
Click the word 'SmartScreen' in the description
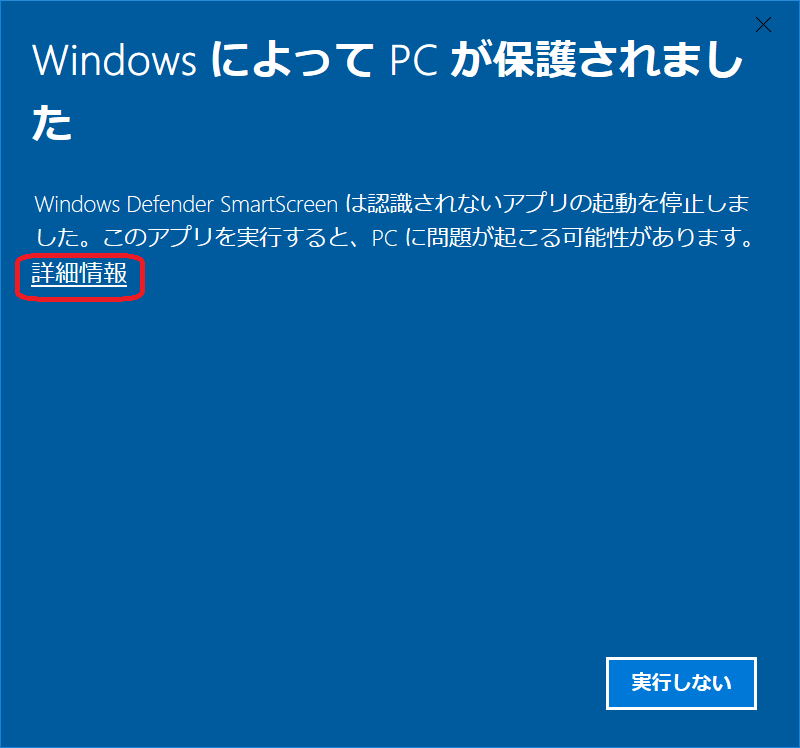[x=279, y=204]
